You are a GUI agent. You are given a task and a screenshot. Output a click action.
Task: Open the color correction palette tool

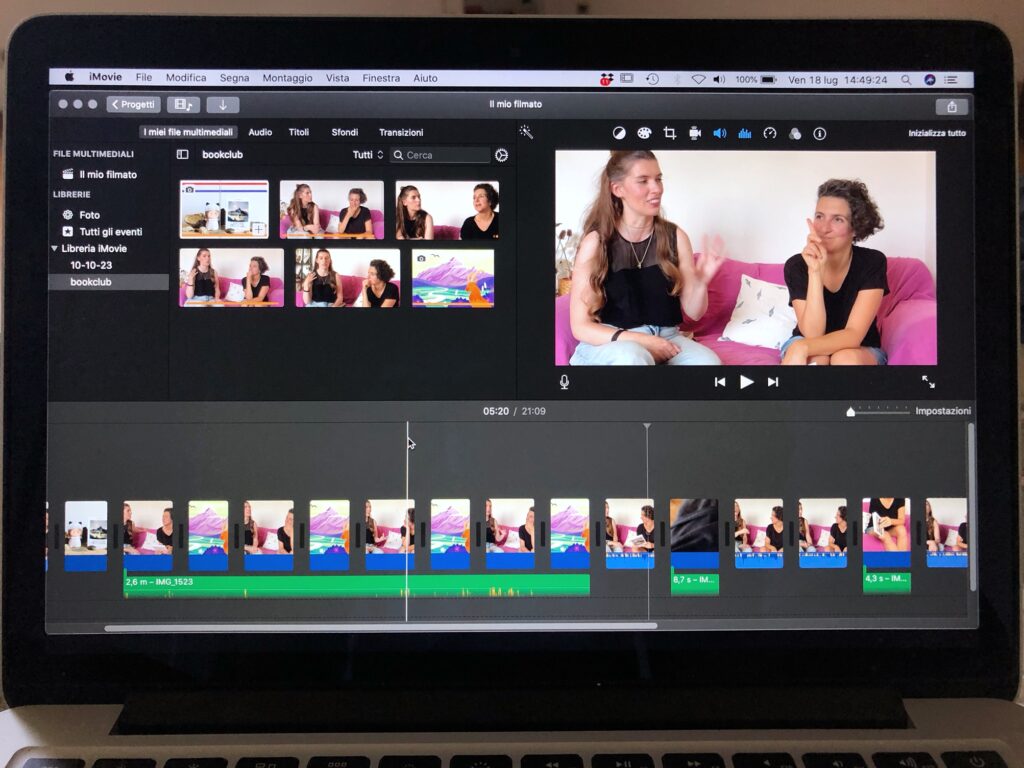click(644, 133)
